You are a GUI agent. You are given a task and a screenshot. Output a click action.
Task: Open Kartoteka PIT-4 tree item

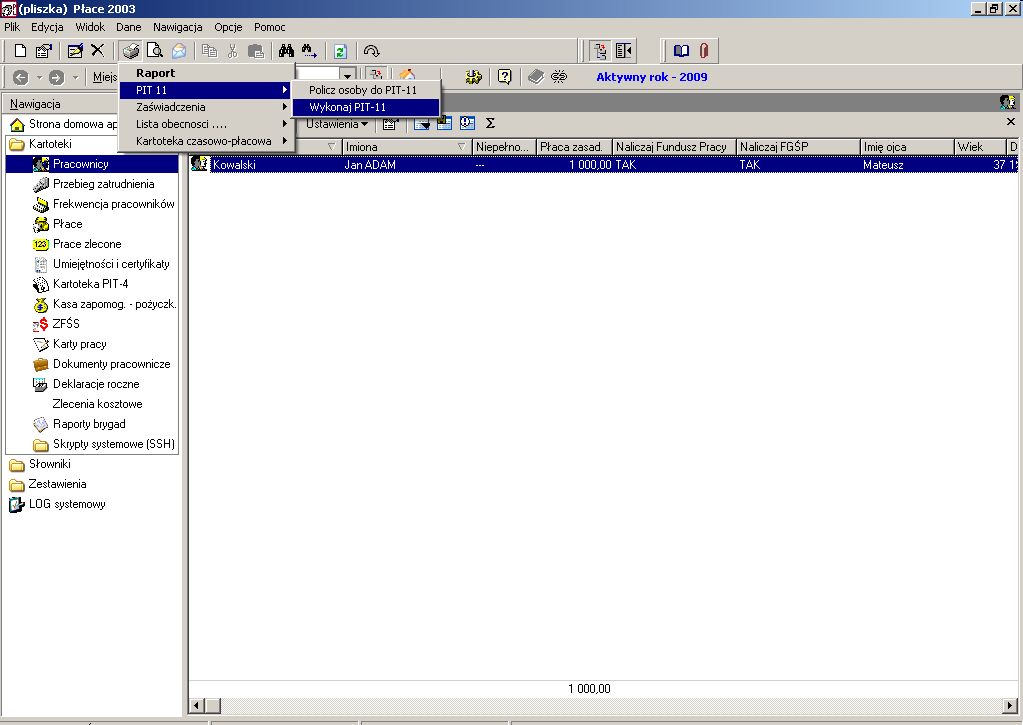coord(90,284)
